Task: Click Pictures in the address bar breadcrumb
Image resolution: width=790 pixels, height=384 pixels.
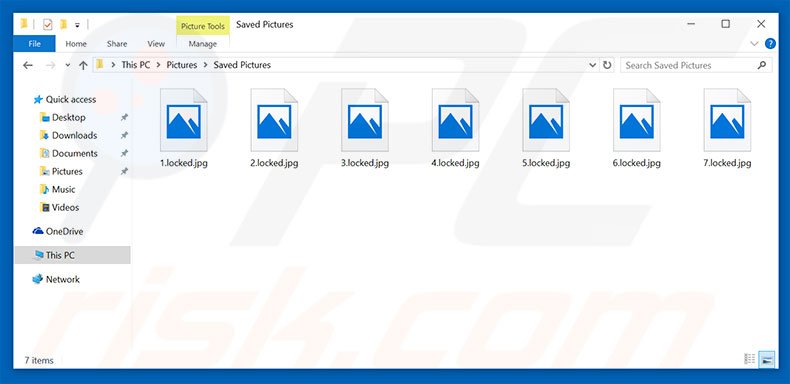Action: (x=182, y=65)
